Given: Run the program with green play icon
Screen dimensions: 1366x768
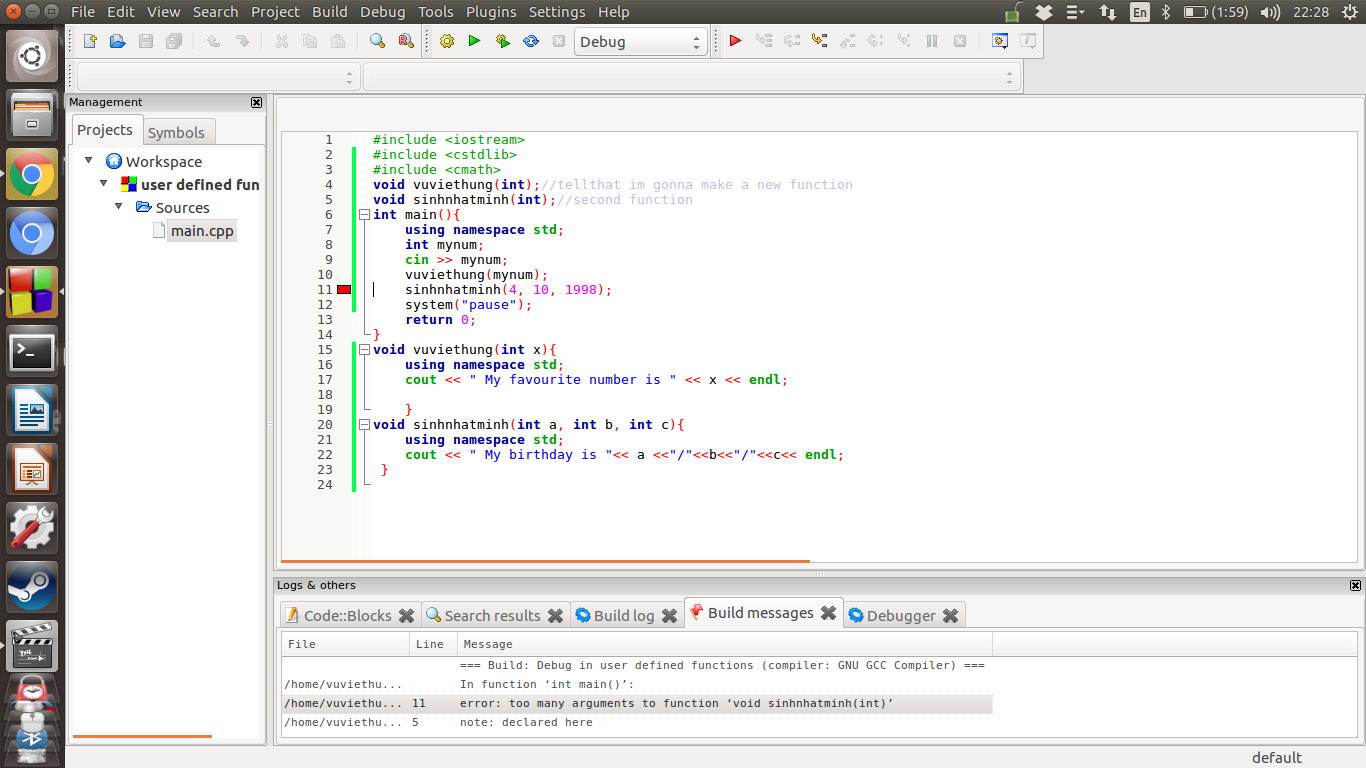Looking at the screenshot, I should [x=475, y=41].
